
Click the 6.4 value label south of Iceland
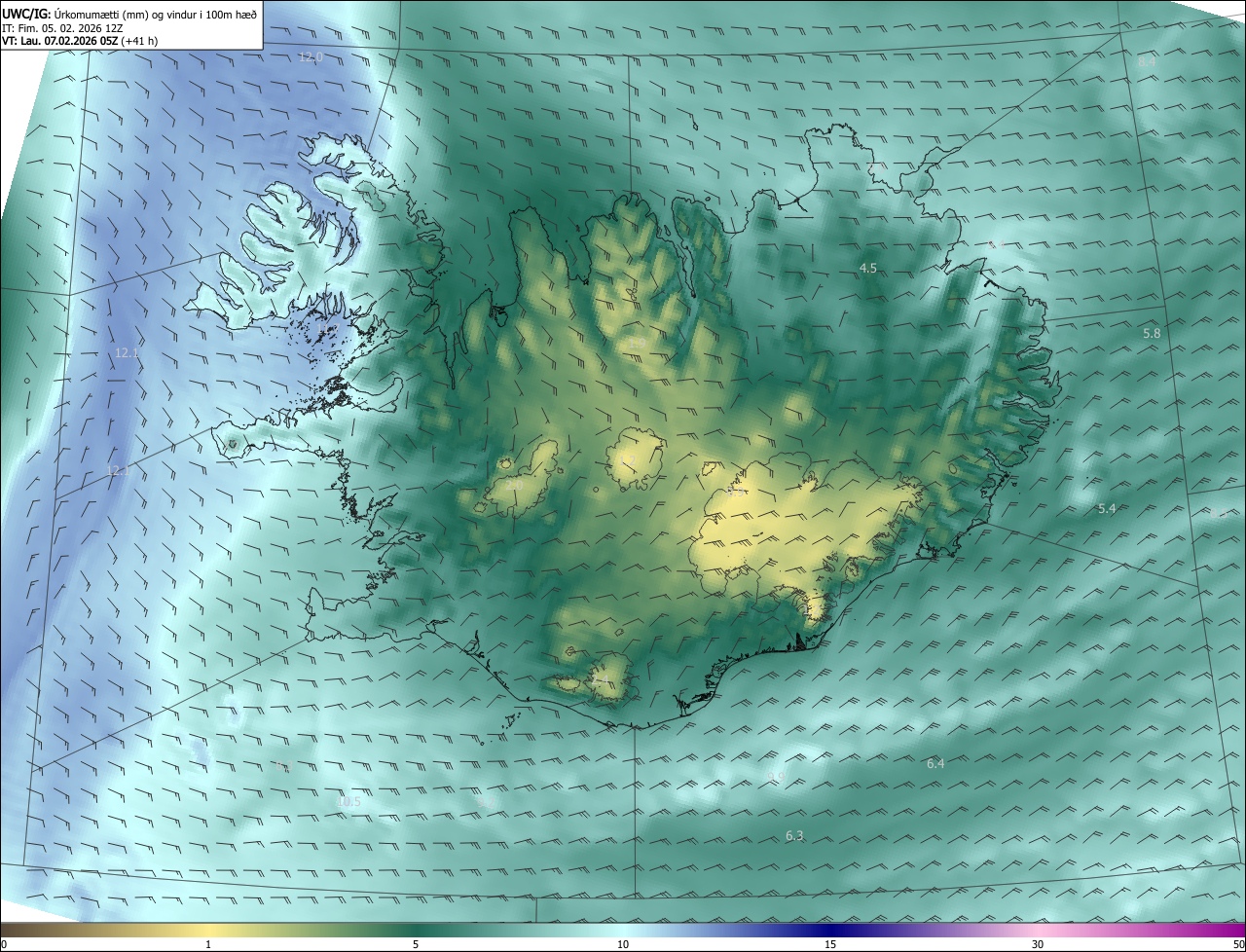(935, 764)
